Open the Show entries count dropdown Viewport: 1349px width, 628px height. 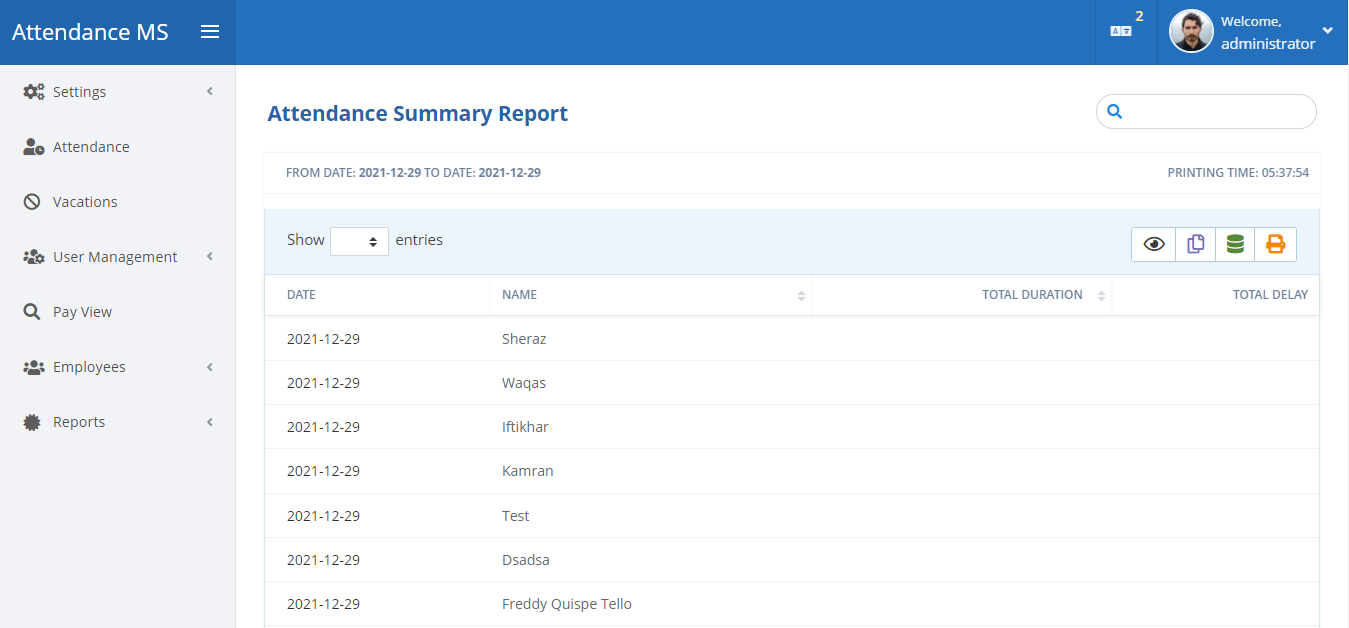pos(359,241)
